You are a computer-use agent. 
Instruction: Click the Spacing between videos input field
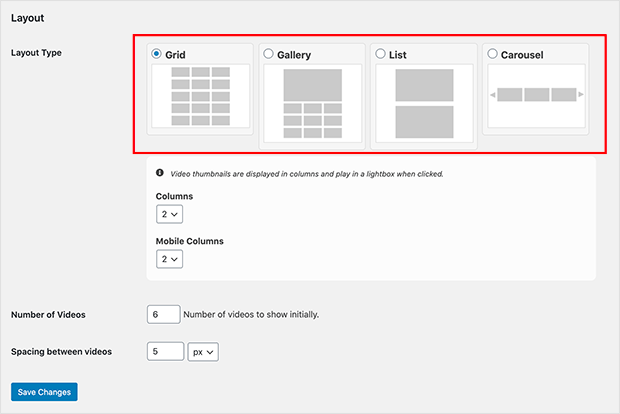coord(165,352)
